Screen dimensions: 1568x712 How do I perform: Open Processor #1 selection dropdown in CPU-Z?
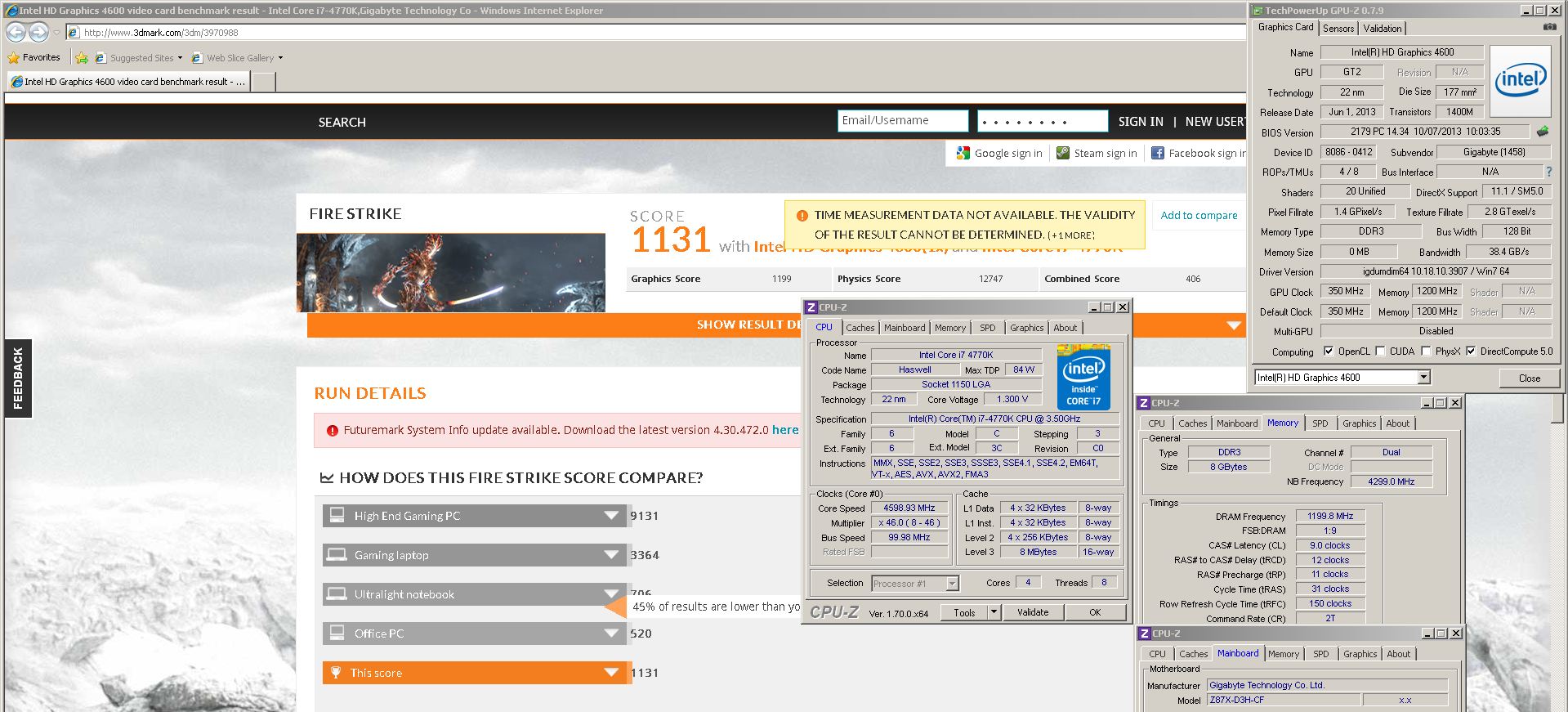click(952, 584)
